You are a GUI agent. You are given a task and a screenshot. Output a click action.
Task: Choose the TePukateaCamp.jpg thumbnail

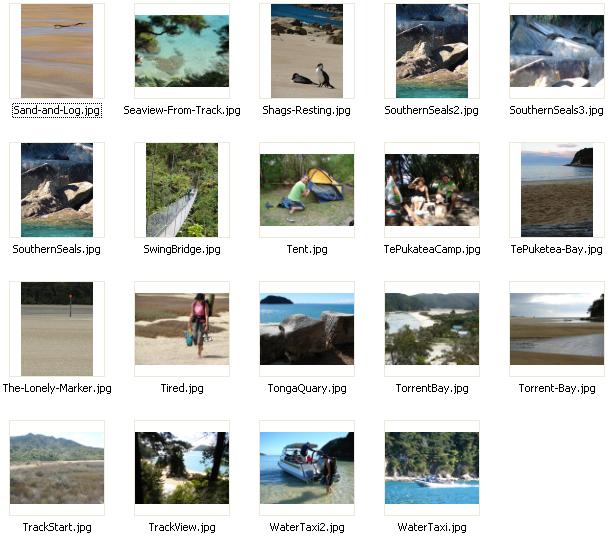[432, 190]
